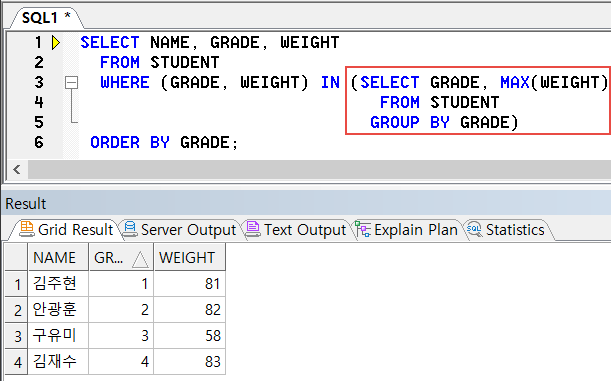Open the Text Output tab
This screenshot has width=611, height=381.
(296, 229)
